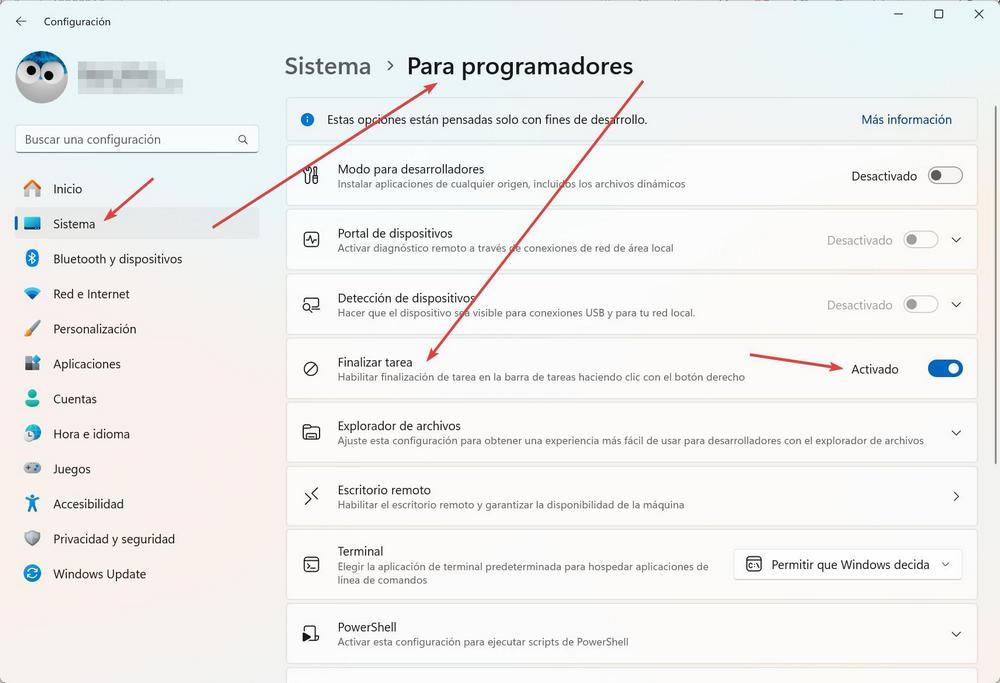1000x683 pixels.
Task: Click the Windows Update sync icon
Action: [x=32, y=573]
